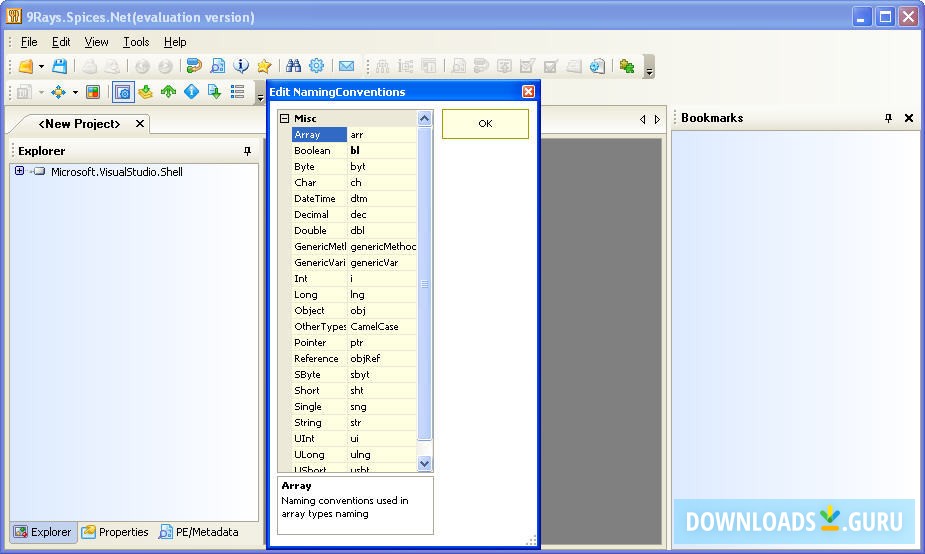Click the document with green down-arrow icon
The image size is (925, 554).
pos(215,92)
